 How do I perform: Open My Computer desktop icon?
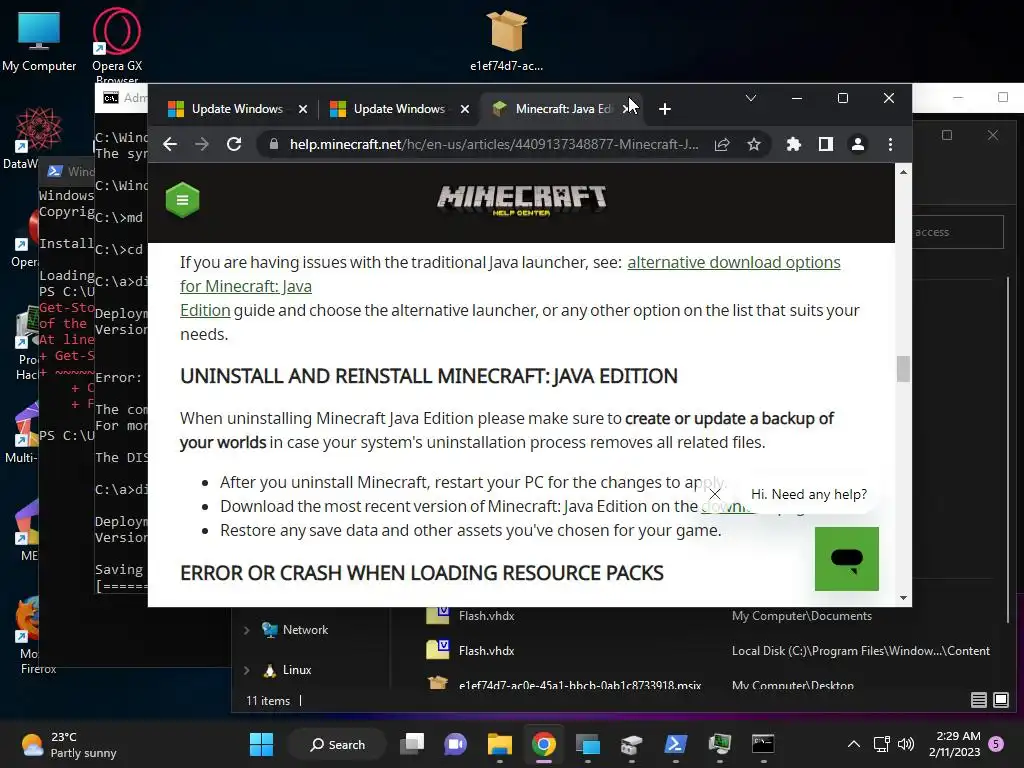39,40
